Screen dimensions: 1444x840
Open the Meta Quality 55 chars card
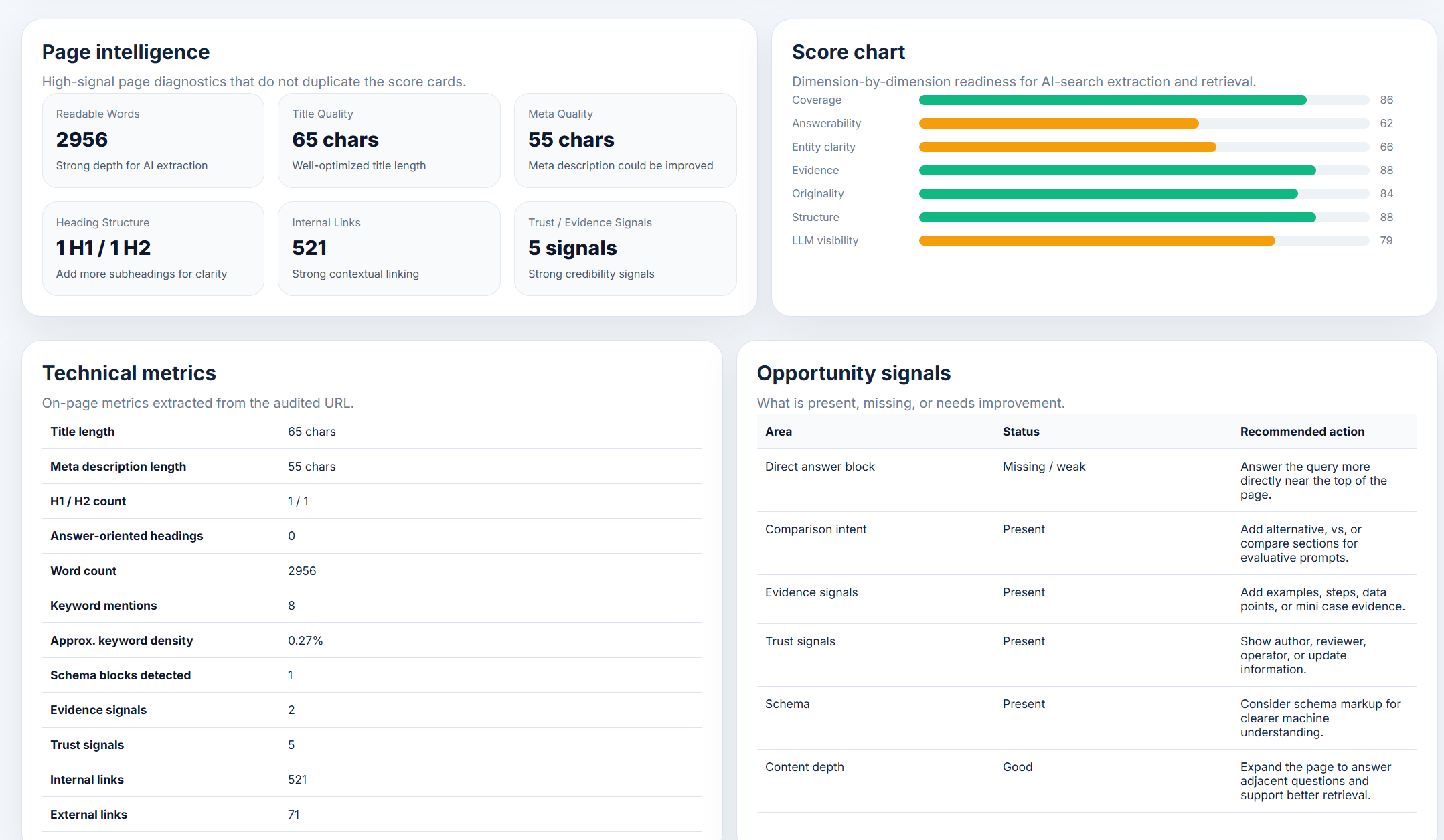(625, 141)
